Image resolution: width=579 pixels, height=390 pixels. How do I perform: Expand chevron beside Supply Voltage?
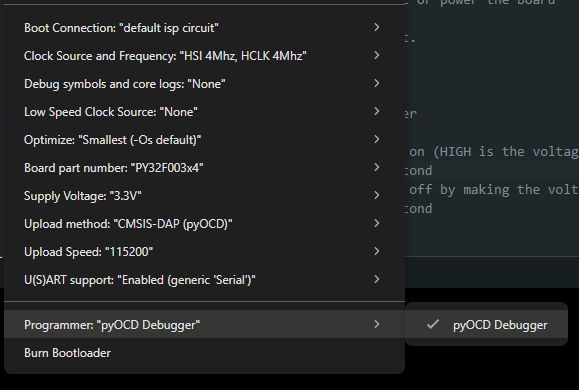pyautogui.click(x=377, y=195)
